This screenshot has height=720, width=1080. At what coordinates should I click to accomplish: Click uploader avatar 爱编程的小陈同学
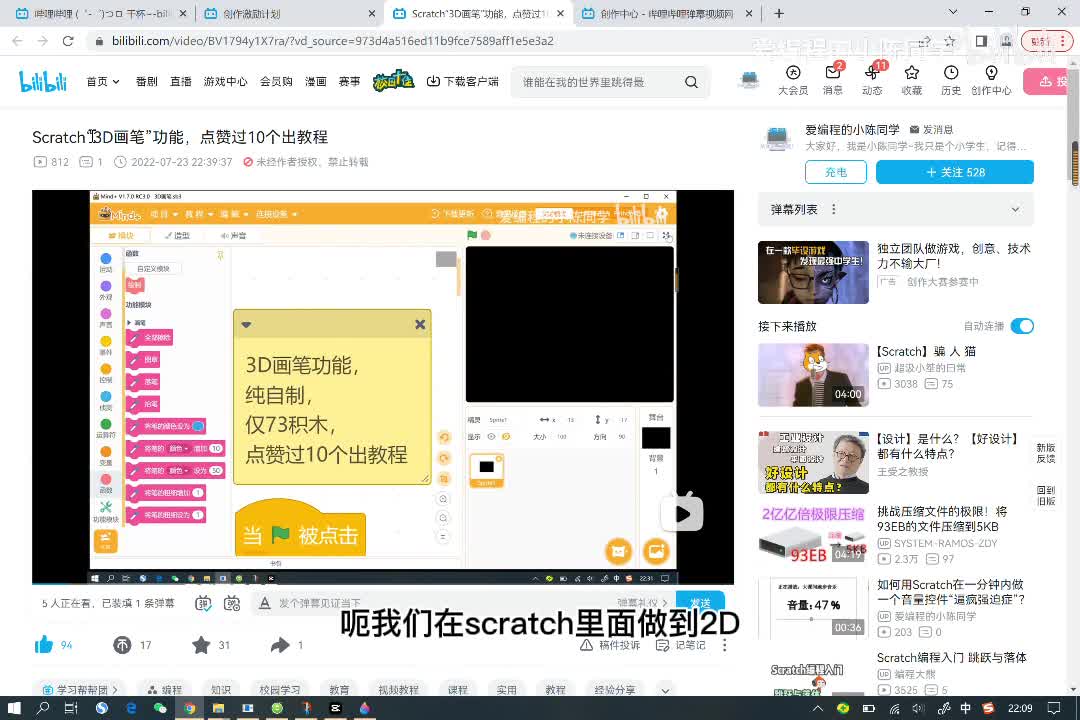(777, 137)
